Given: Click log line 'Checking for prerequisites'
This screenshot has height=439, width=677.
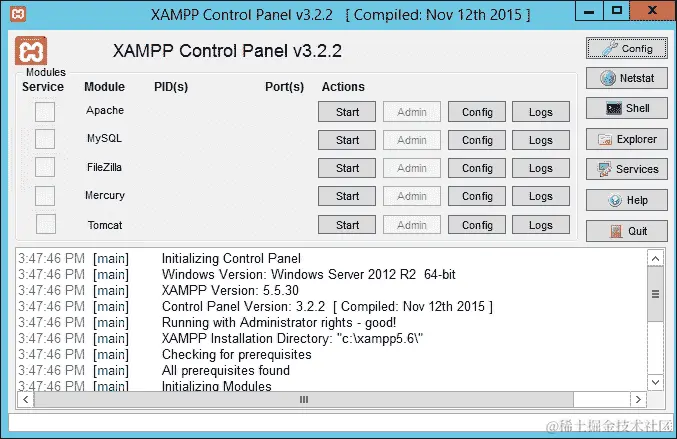Looking at the screenshot, I should [237, 354].
